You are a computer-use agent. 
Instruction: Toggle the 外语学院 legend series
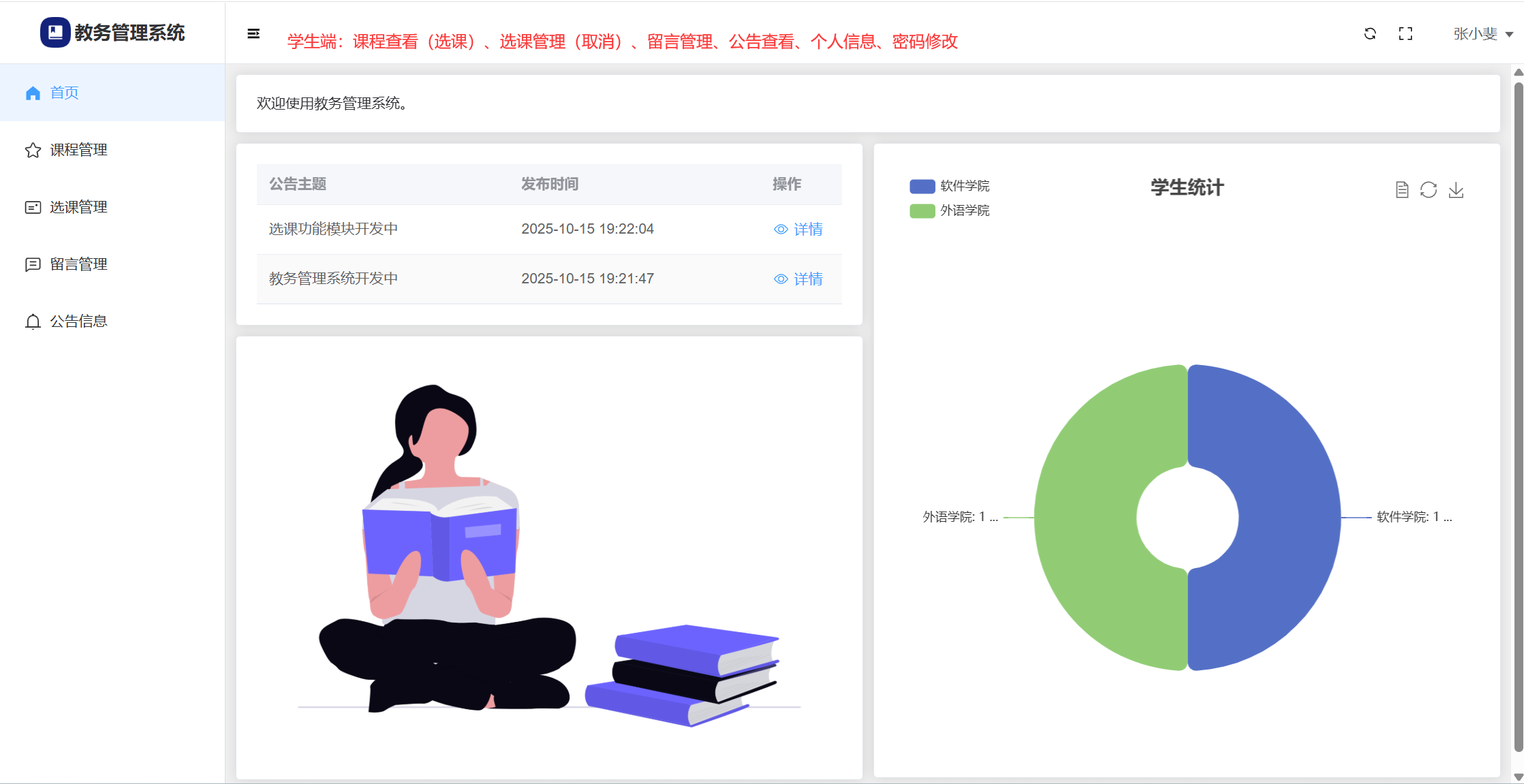pyautogui.click(x=922, y=210)
